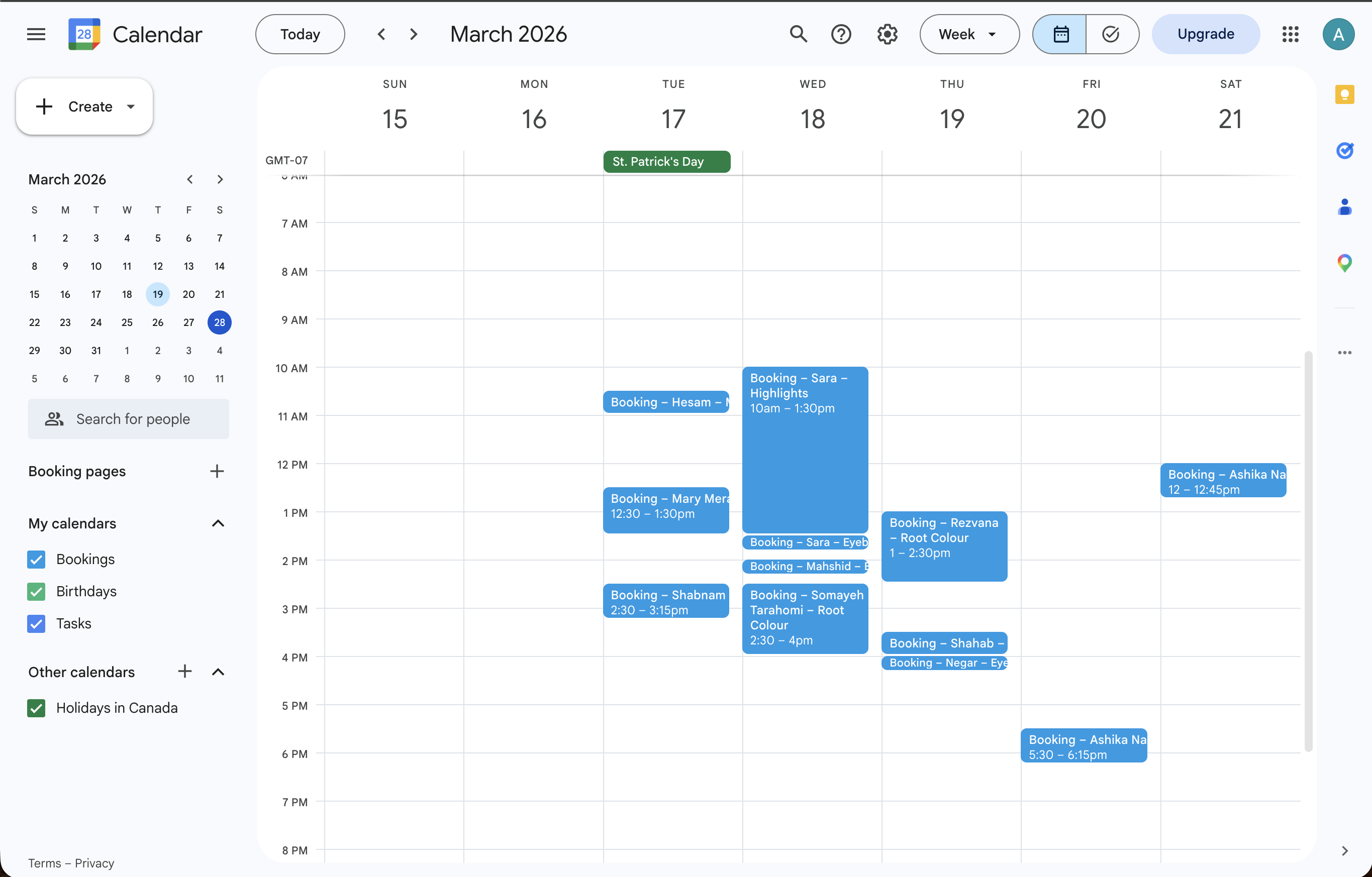
Task: Open Google Keep in the side panel
Action: (1345, 94)
